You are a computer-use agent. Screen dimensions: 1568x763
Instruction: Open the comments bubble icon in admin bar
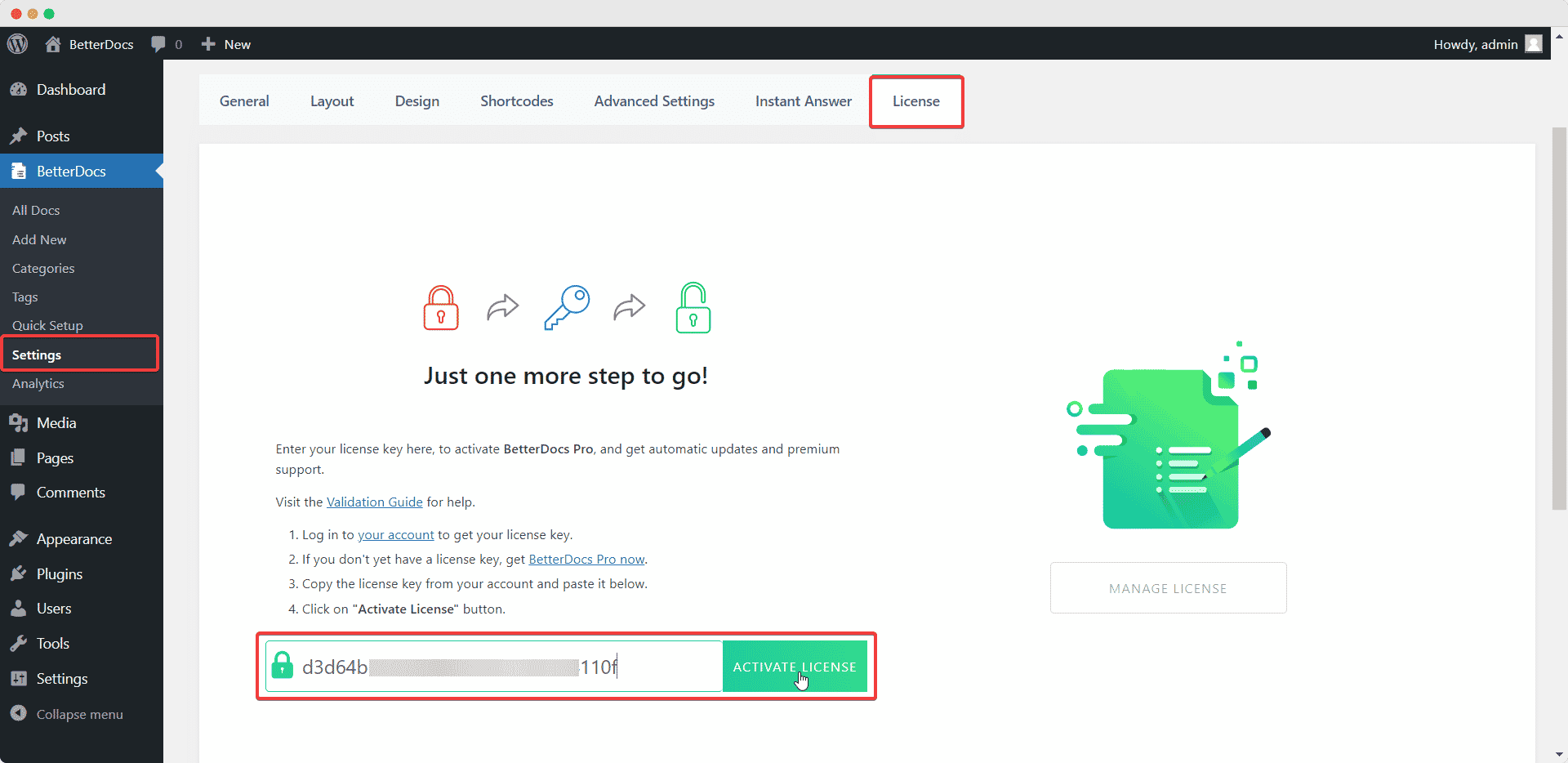pos(158,44)
